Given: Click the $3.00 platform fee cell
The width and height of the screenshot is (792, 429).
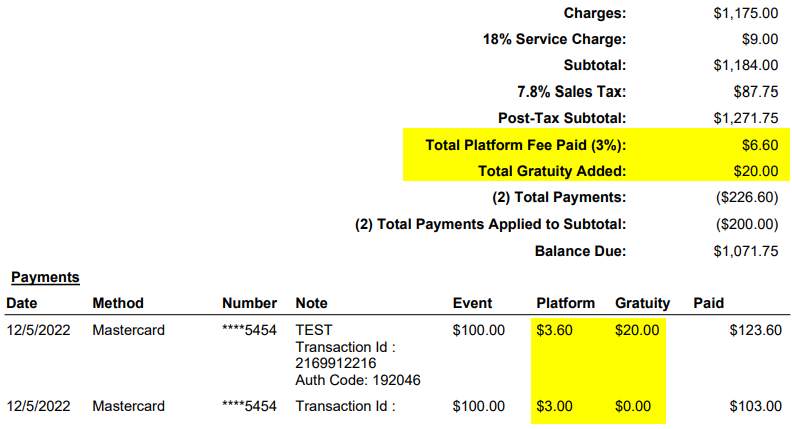Looking at the screenshot, I should [x=555, y=406].
